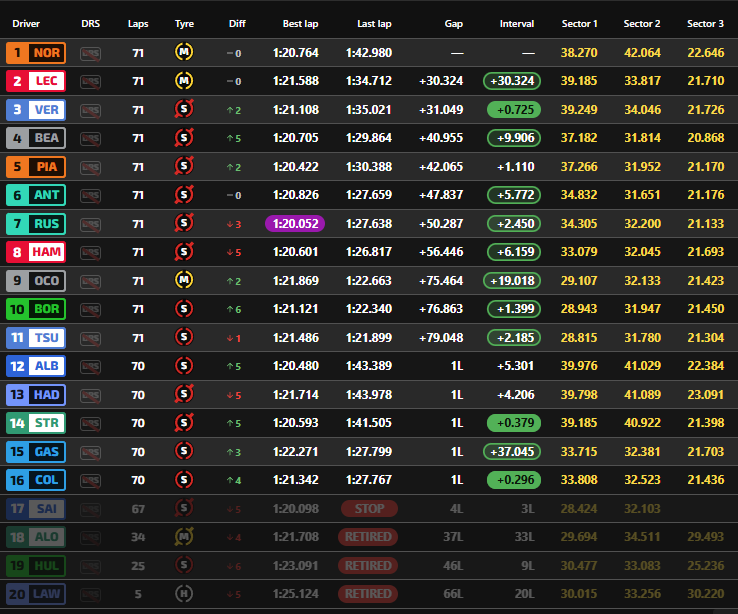Click the medium tyre icon for OCO
Image resolution: width=738 pixels, height=614 pixels.
pos(184,281)
